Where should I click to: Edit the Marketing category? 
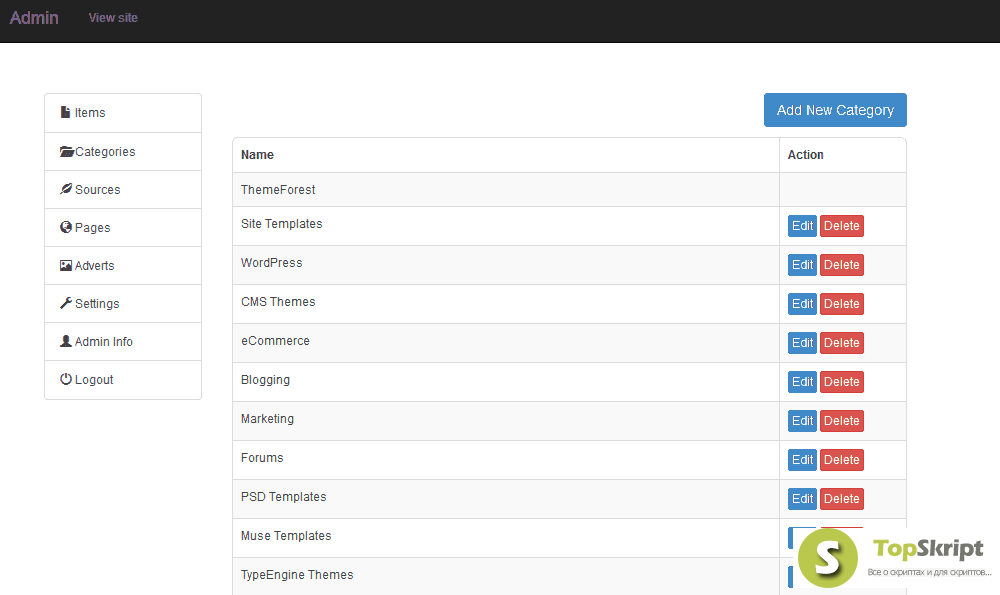[802, 420]
